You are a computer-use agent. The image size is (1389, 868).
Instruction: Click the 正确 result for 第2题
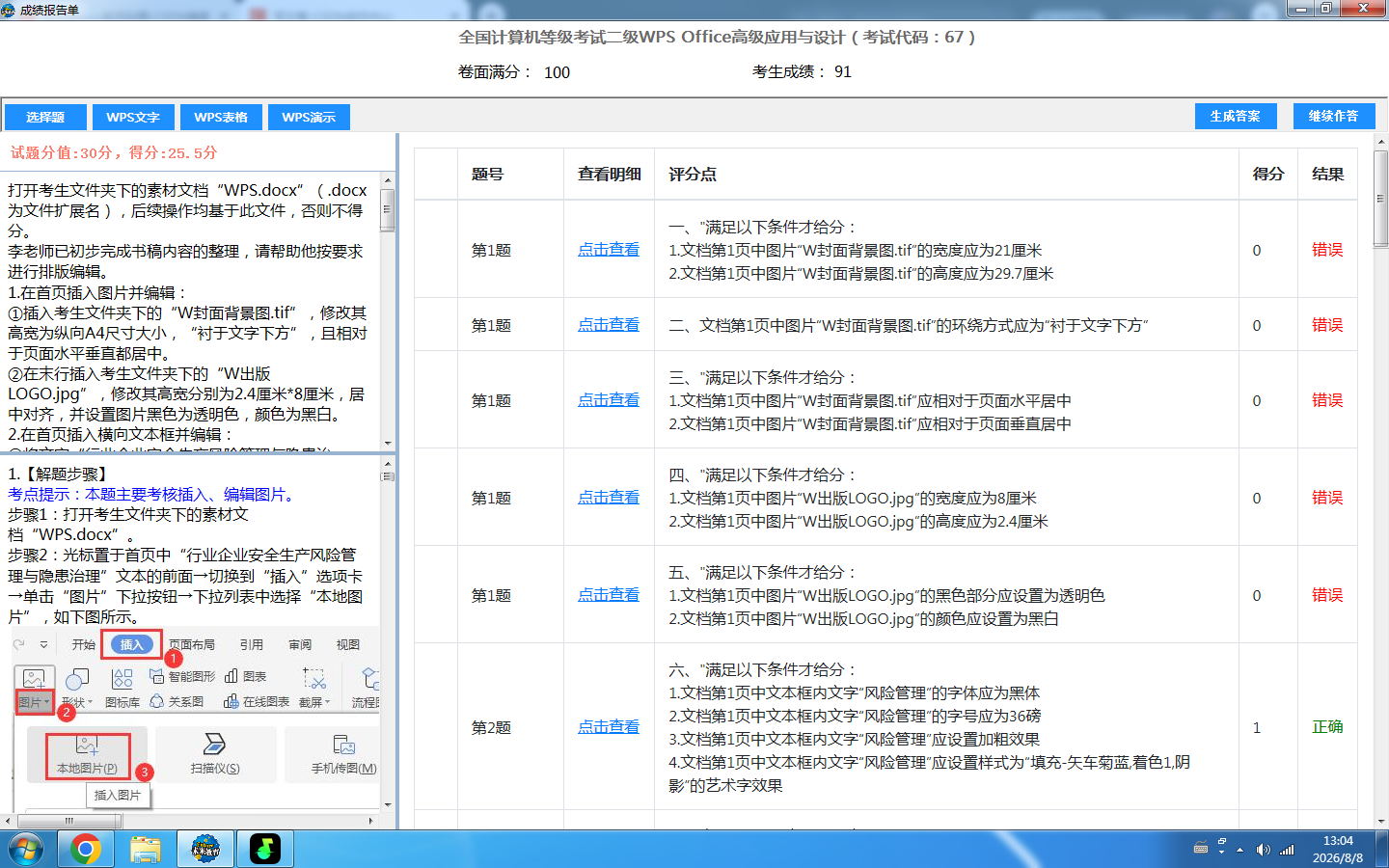(x=1328, y=727)
